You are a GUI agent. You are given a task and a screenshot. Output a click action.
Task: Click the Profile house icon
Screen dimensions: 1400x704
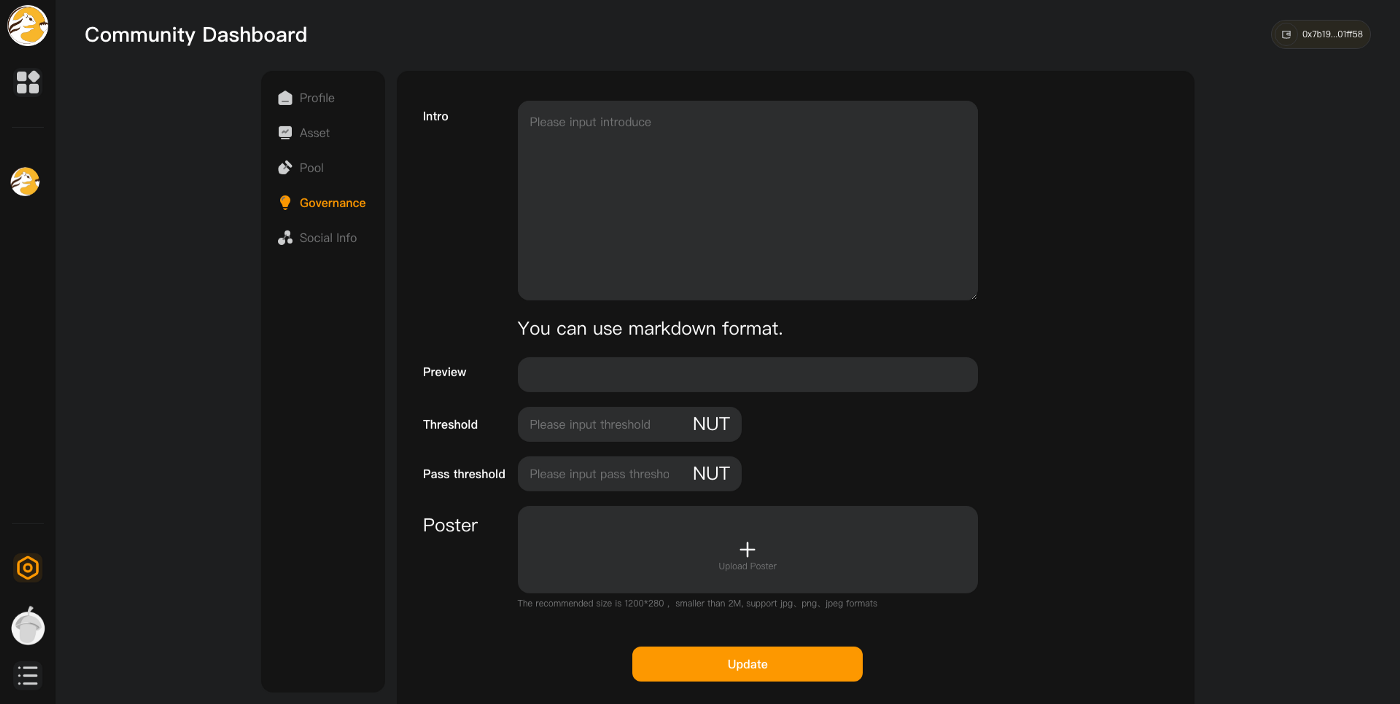[285, 98]
